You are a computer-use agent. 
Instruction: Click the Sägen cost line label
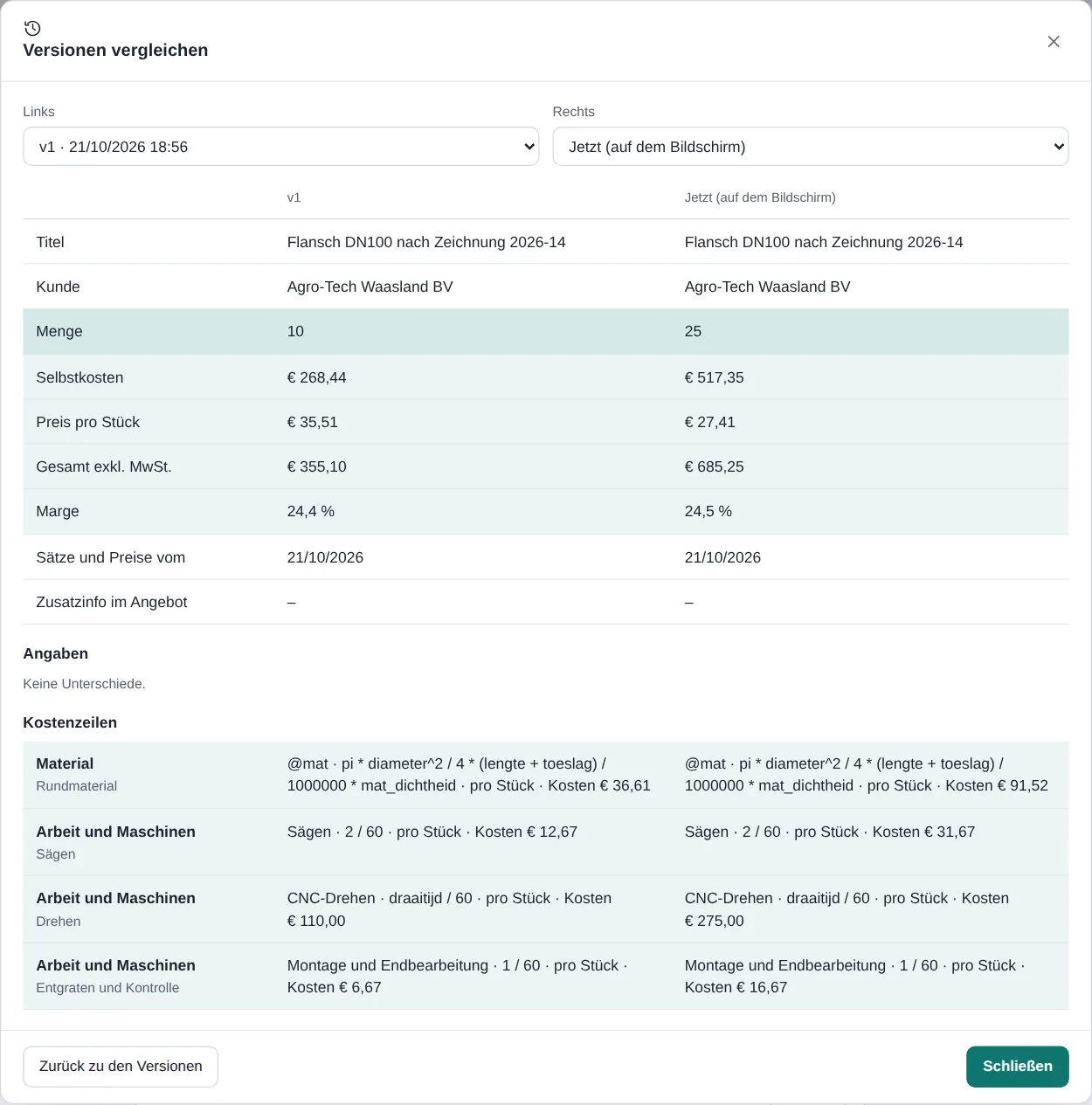pyautogui.click(x=56, y=854)
